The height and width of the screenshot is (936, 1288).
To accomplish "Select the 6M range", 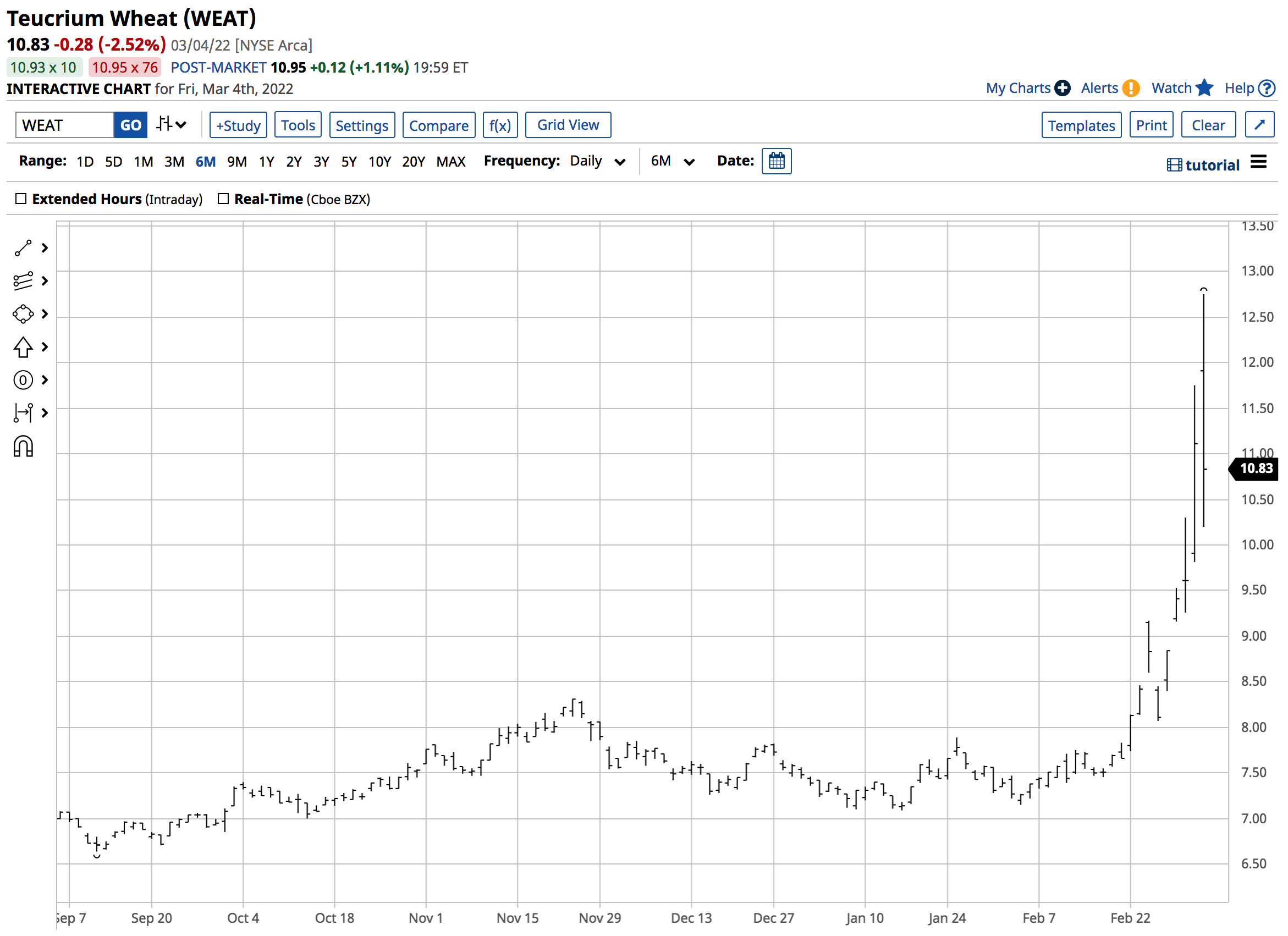I will (x=206, y=162).
